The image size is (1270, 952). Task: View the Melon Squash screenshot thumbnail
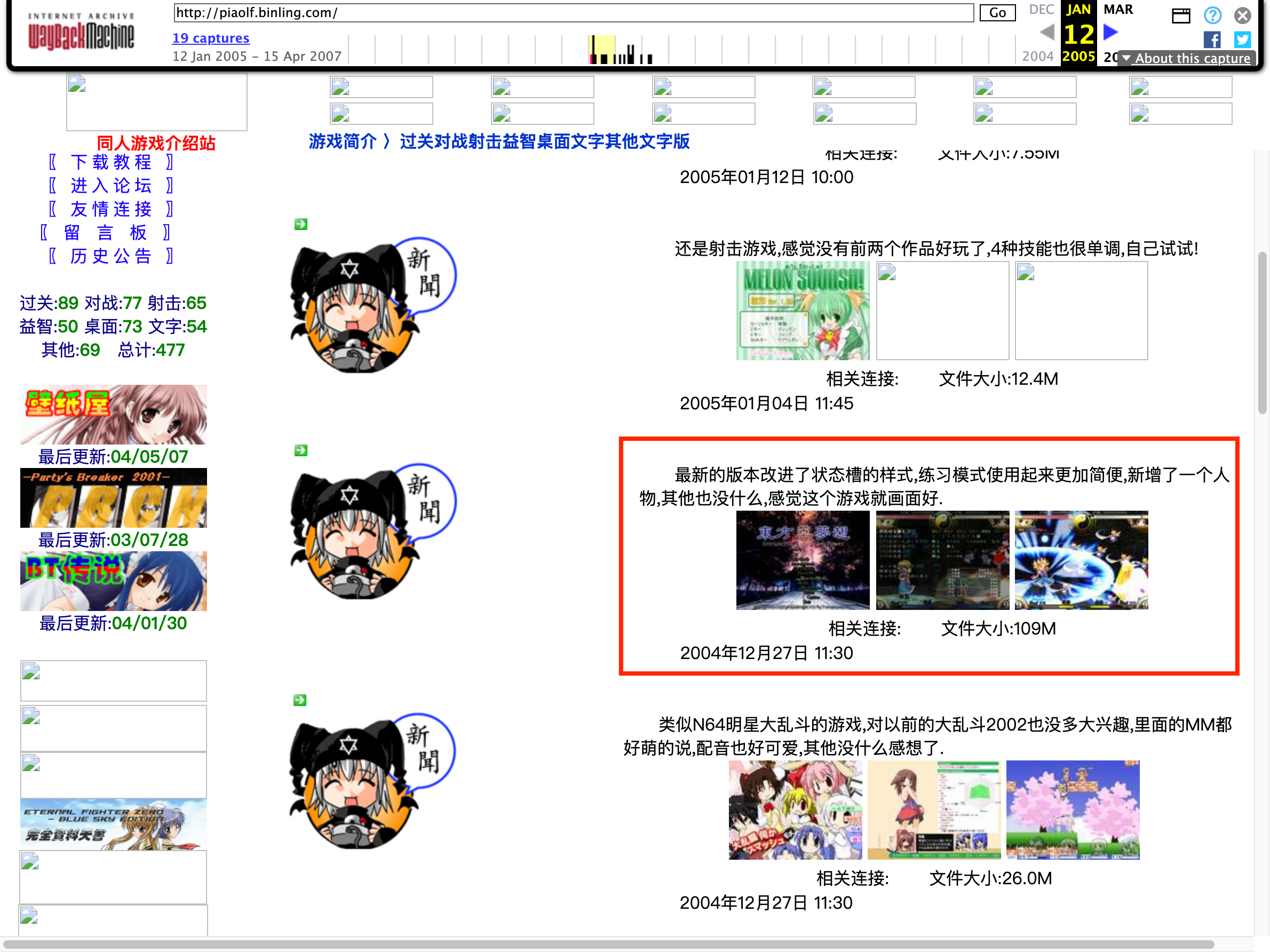click(803, 311)
